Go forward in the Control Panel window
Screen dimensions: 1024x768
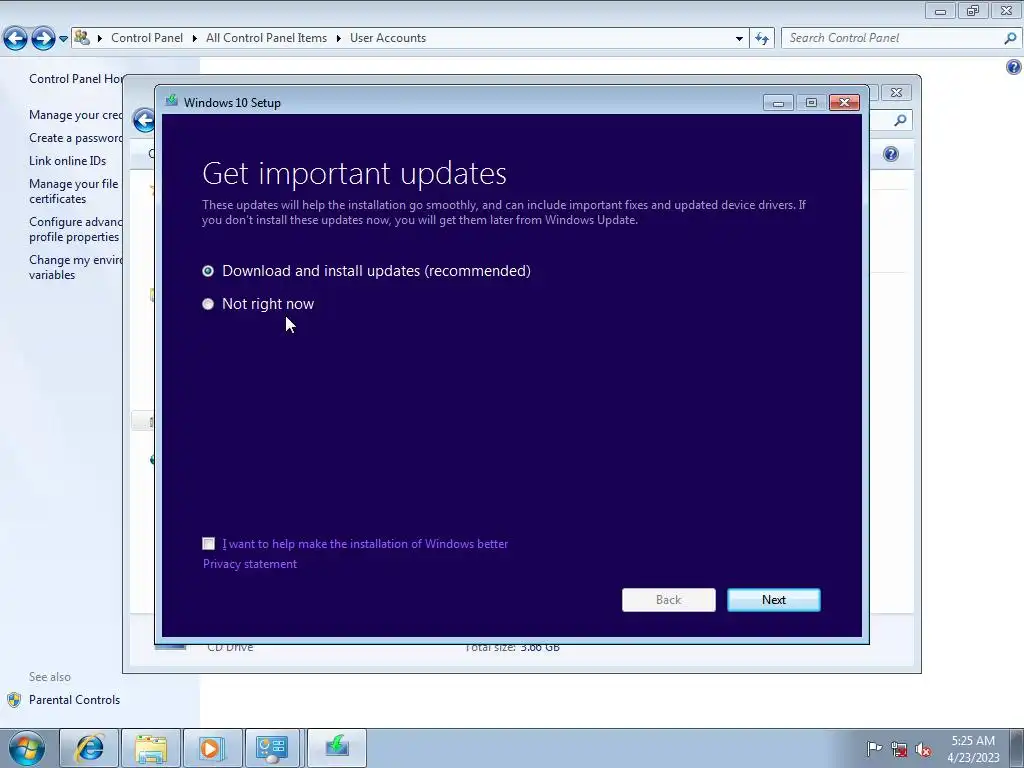tap(43, 39)
